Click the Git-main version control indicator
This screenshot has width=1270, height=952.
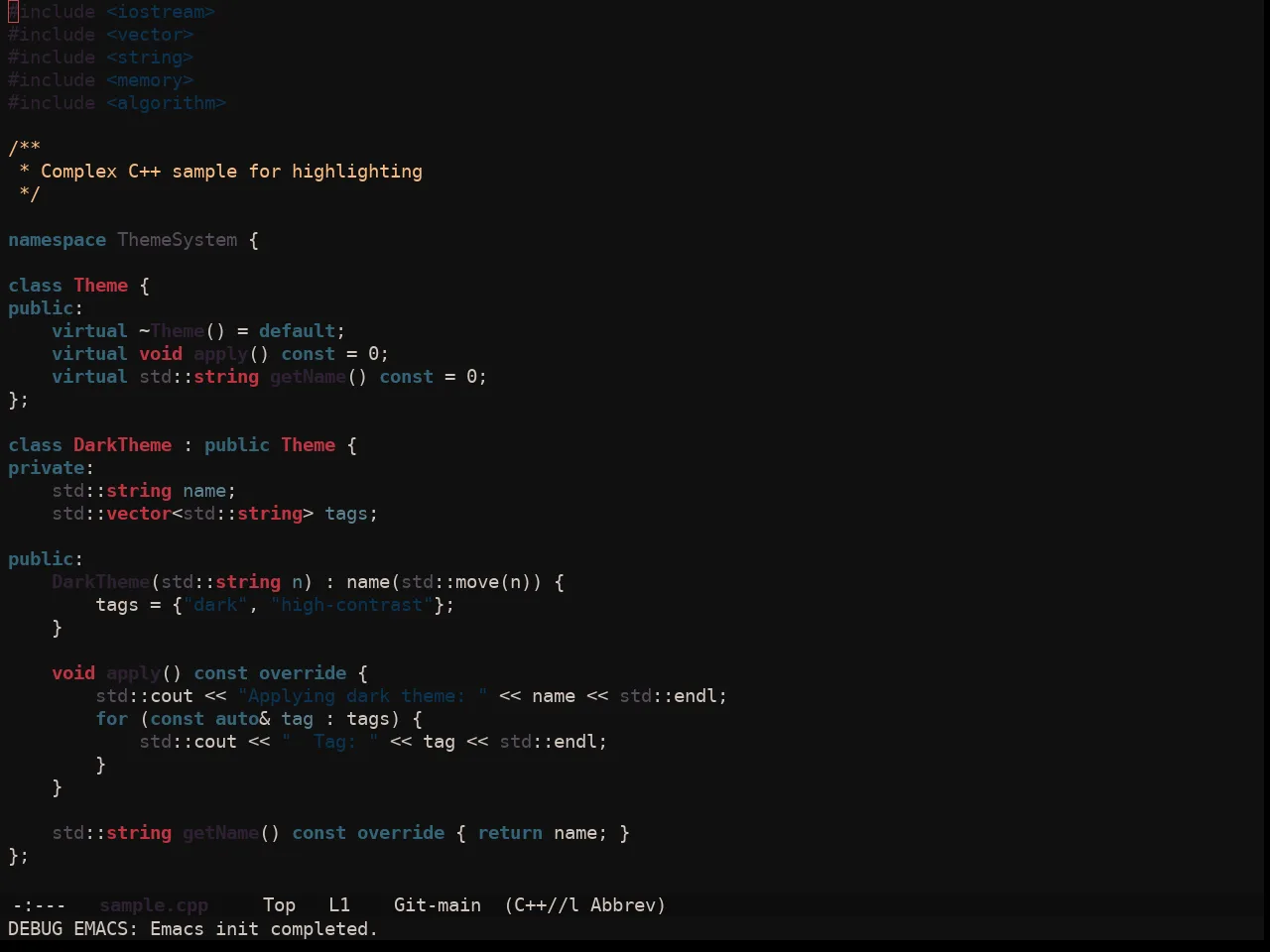[x=438, y=905]
